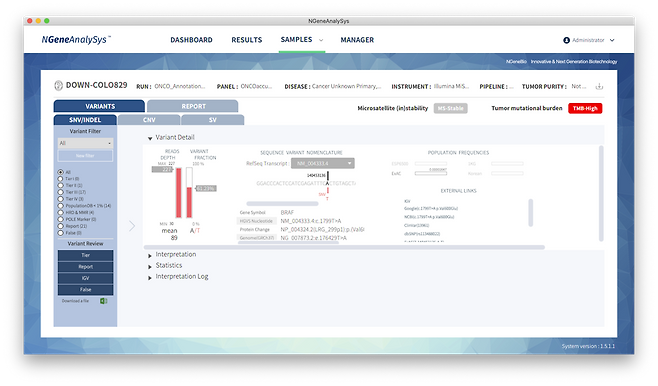Open the NCBI external link

coord(429,217)
